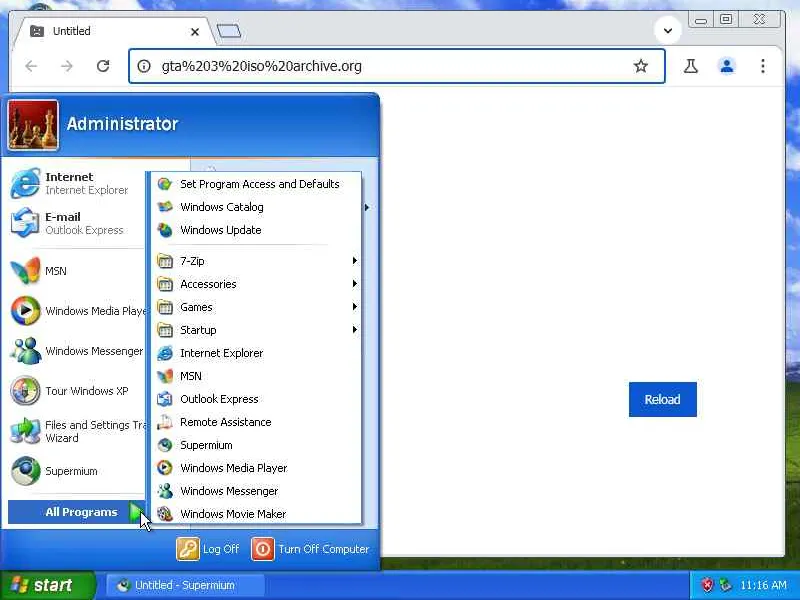This screenshot has height=600, width=800.
Task: Launch Windows Movie Maker
Action: tap(257, 514)
